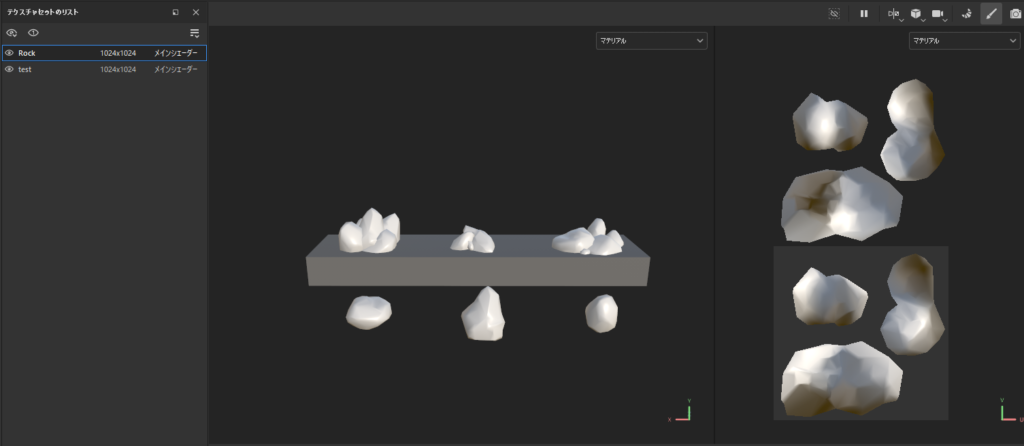Pause the viewport rendering
This screenshot has height=446, width=1024.
tap(864, 14)
